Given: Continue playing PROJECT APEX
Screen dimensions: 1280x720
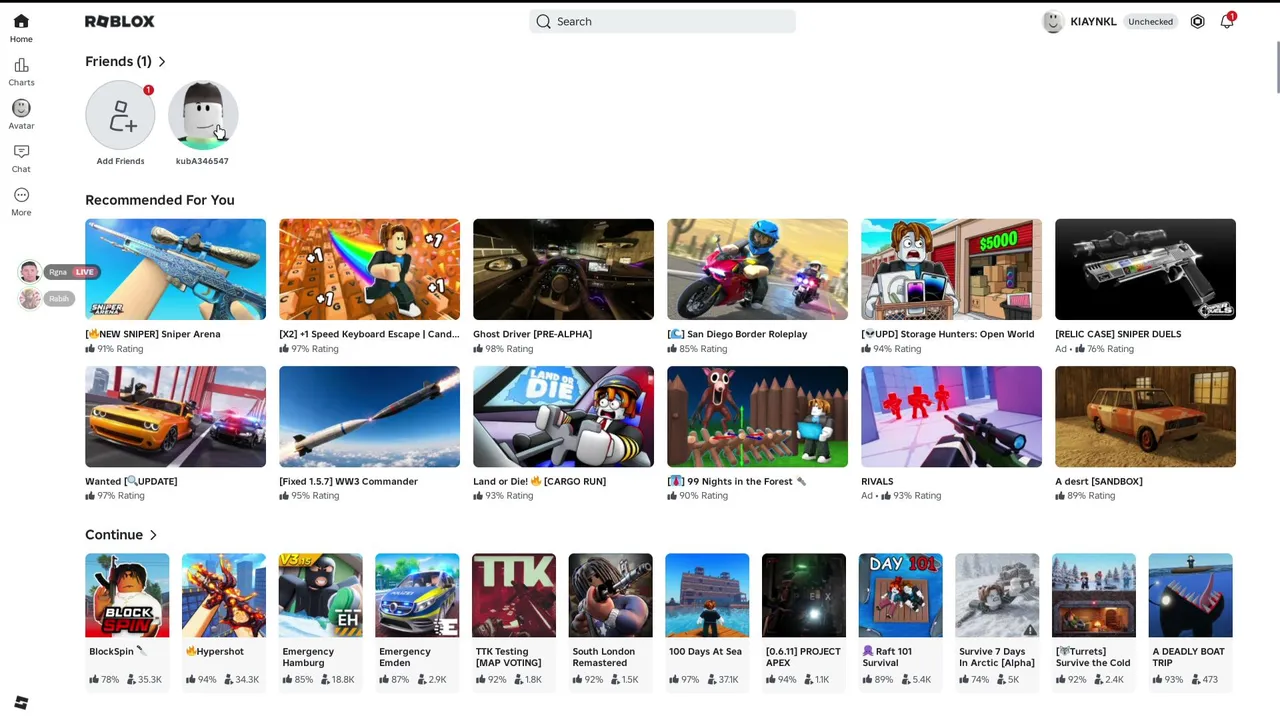Looking at the screenshot, I should point(804,595).
